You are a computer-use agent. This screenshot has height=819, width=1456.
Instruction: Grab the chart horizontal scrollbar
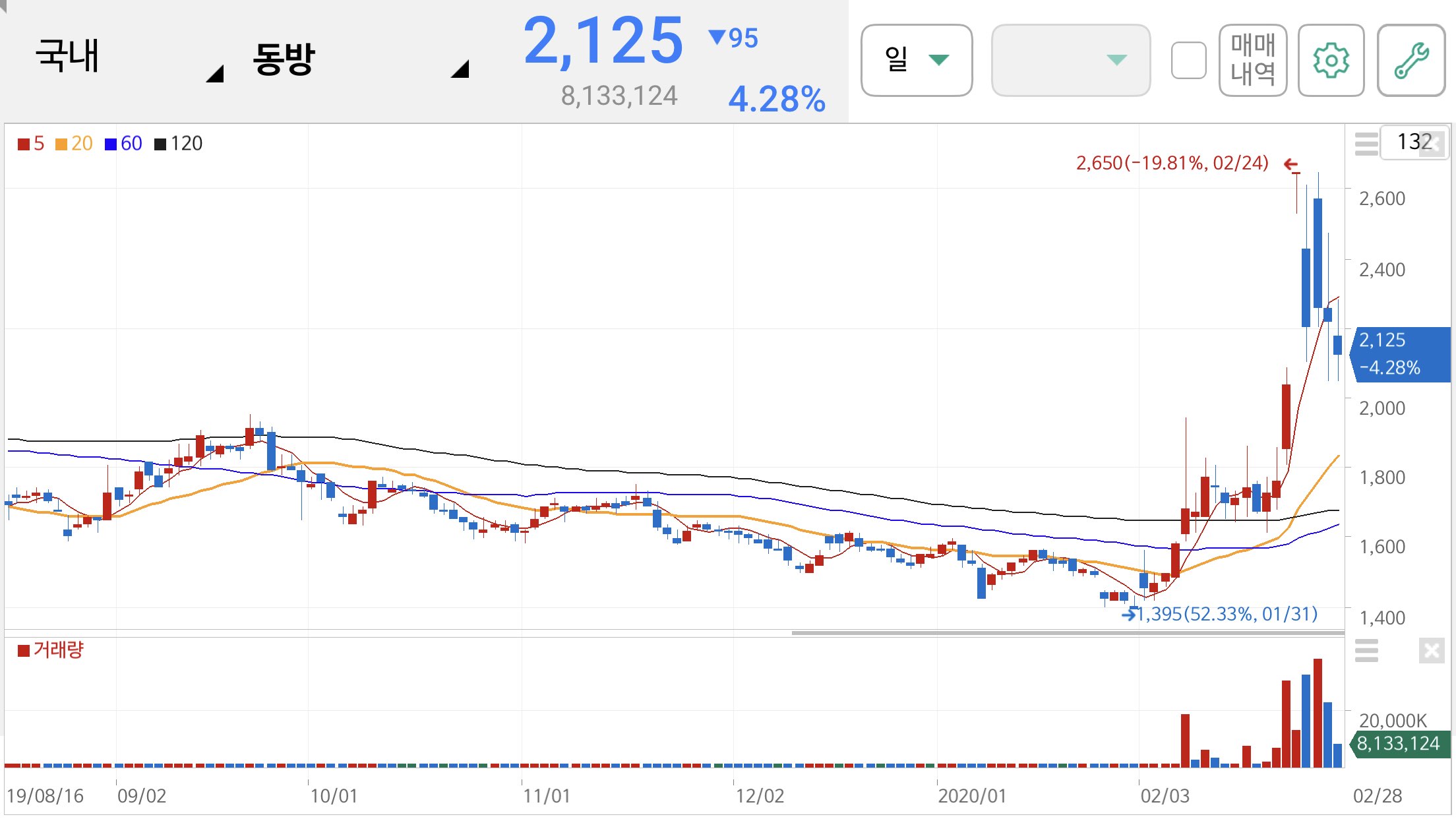pos(1068,633)
